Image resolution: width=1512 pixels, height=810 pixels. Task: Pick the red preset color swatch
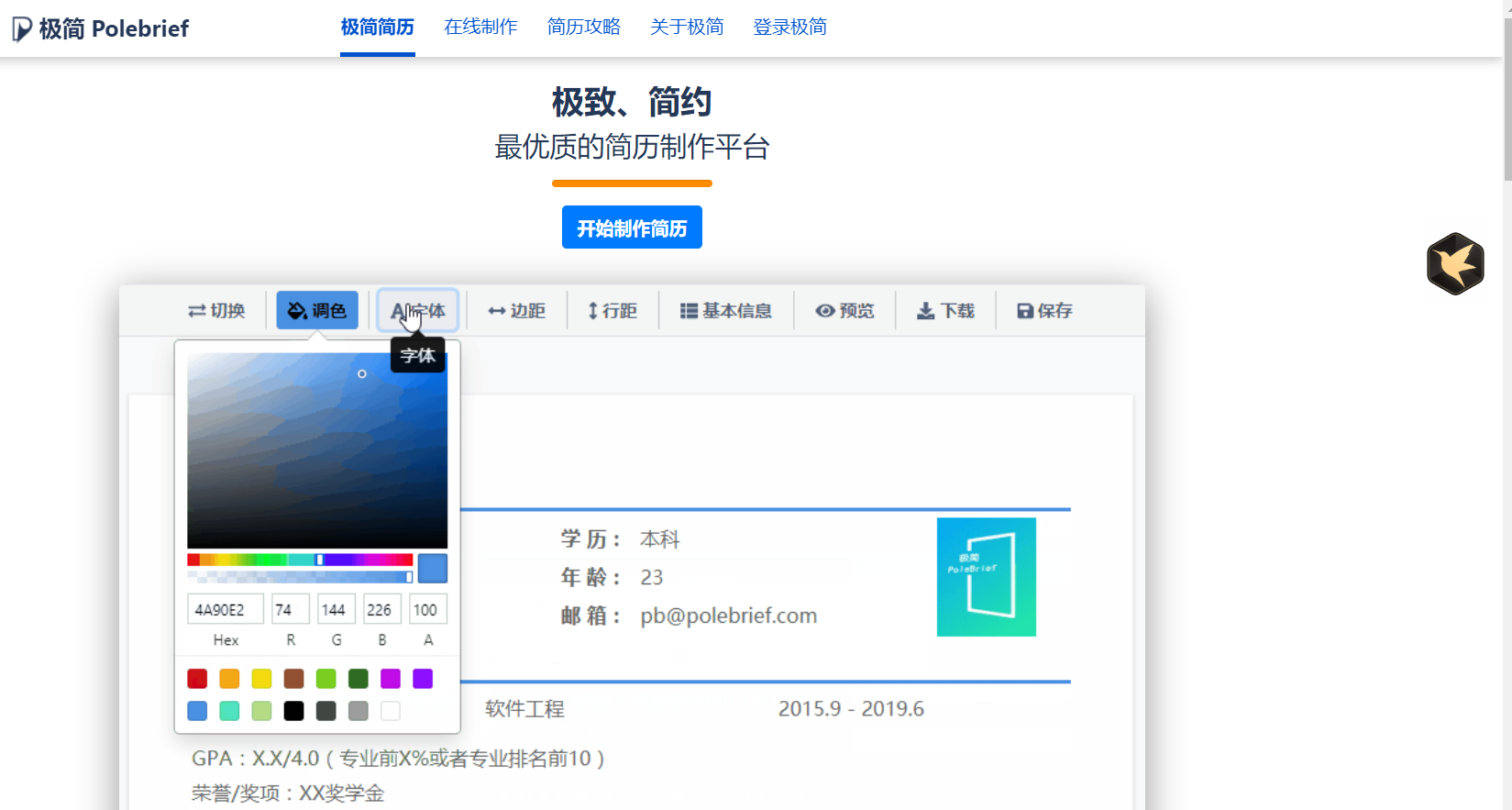click(x=197, y=679)
